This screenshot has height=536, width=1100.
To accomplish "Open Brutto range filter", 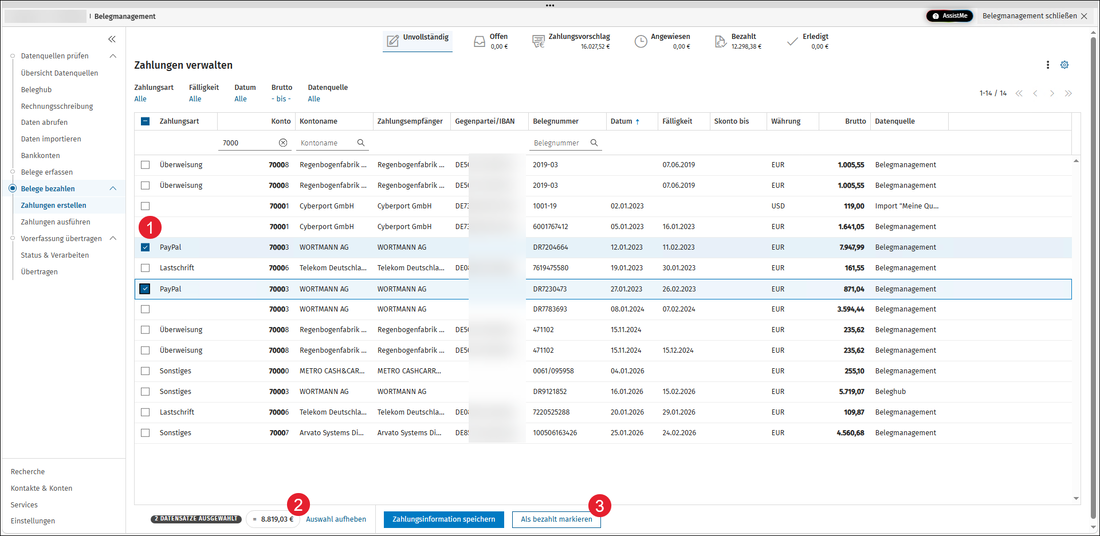I will click(281, 99).
